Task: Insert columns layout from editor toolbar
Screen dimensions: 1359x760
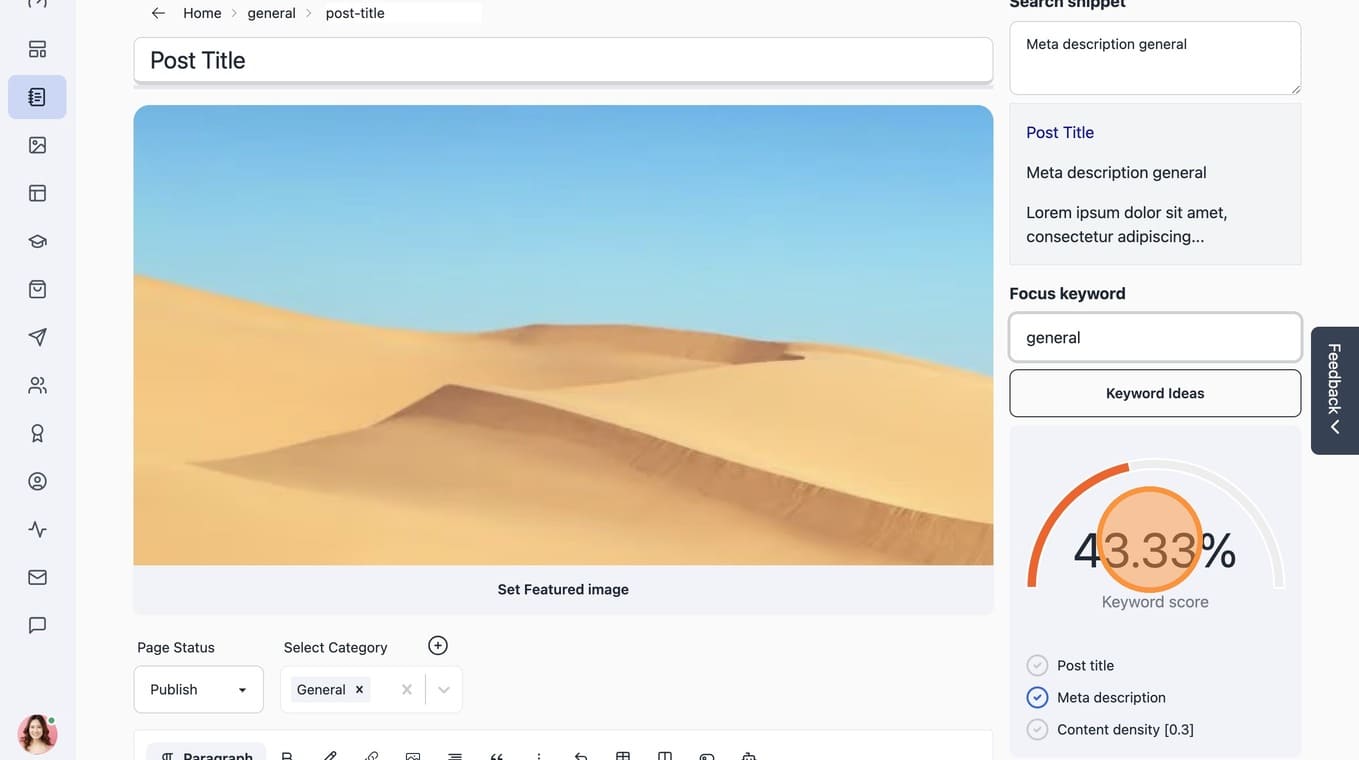Action: point(665,756)
